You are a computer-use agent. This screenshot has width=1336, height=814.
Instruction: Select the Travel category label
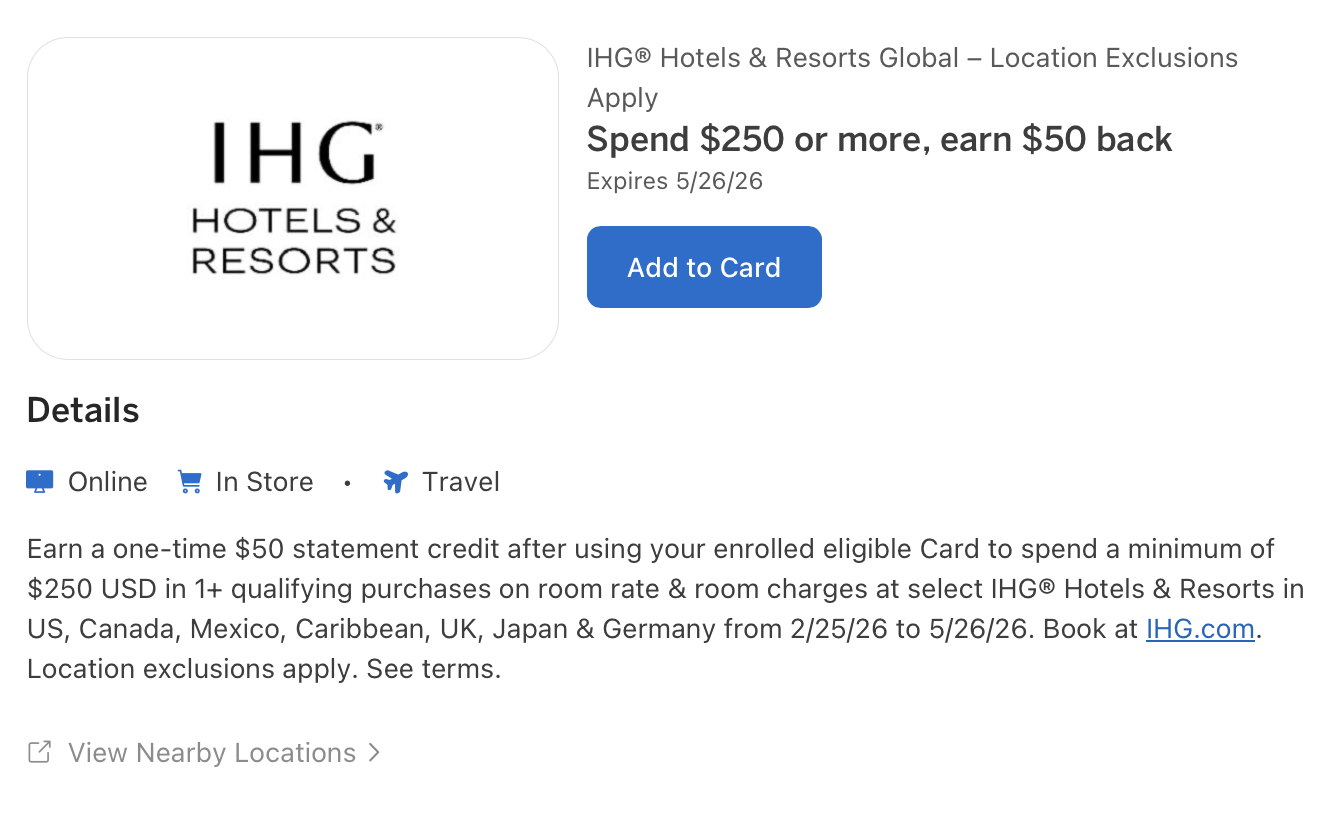pos(460,481)
